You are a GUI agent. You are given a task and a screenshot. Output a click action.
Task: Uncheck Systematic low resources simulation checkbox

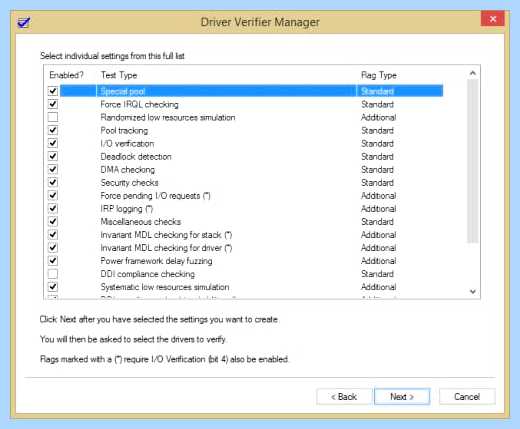(53, 287)
